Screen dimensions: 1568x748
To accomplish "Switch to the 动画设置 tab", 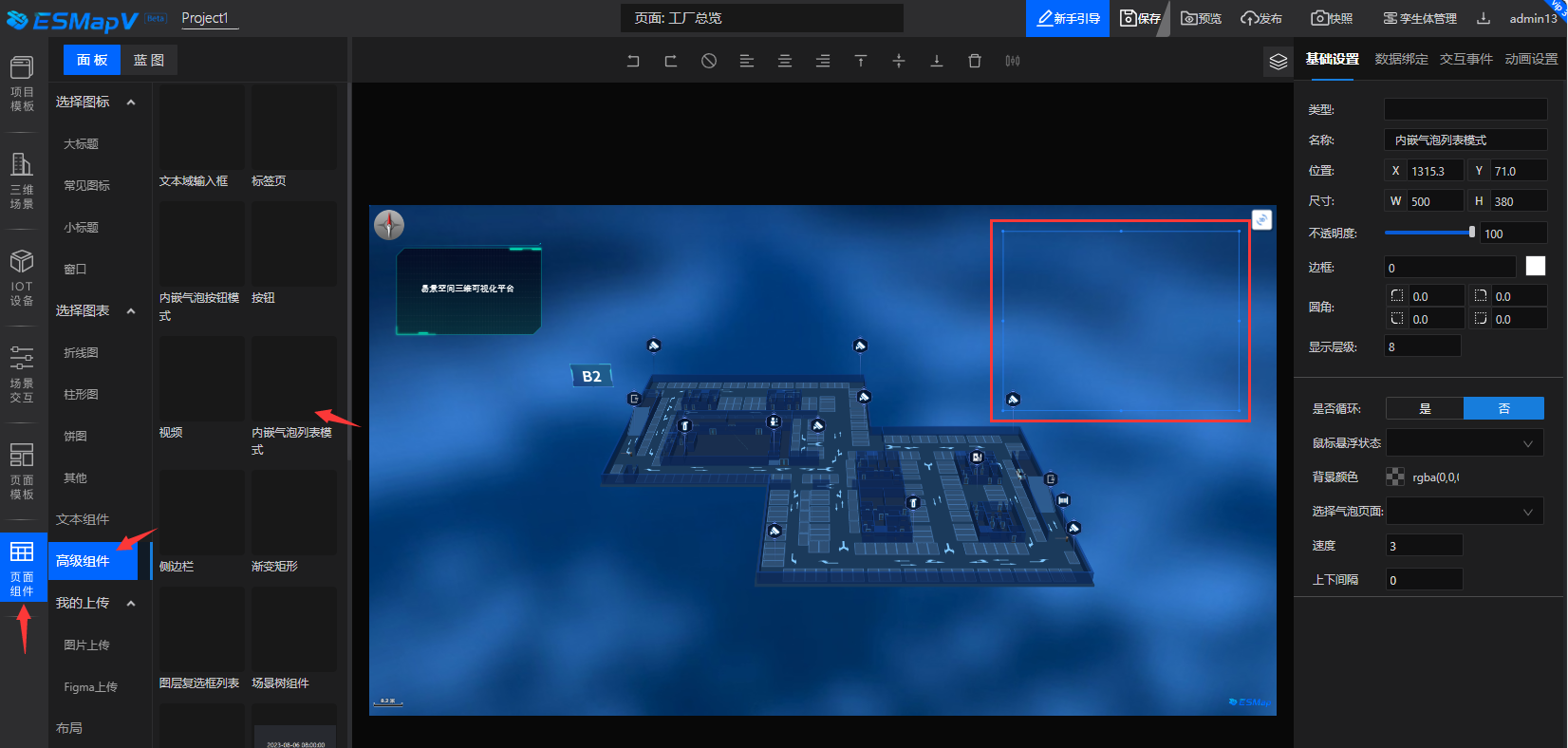I will coord(1531,59).
